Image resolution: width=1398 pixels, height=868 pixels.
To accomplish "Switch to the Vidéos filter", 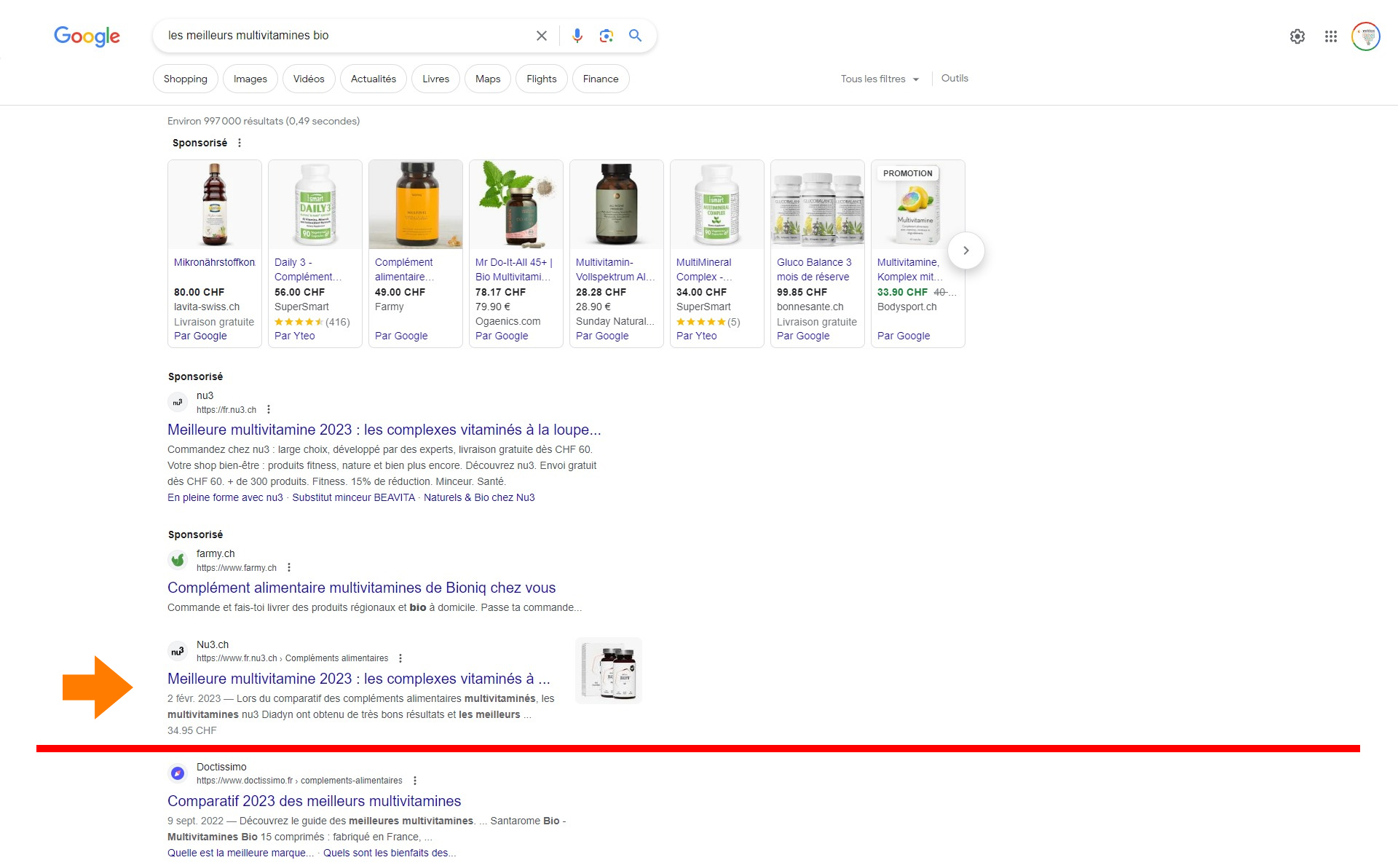I will (x=309, y=79).
